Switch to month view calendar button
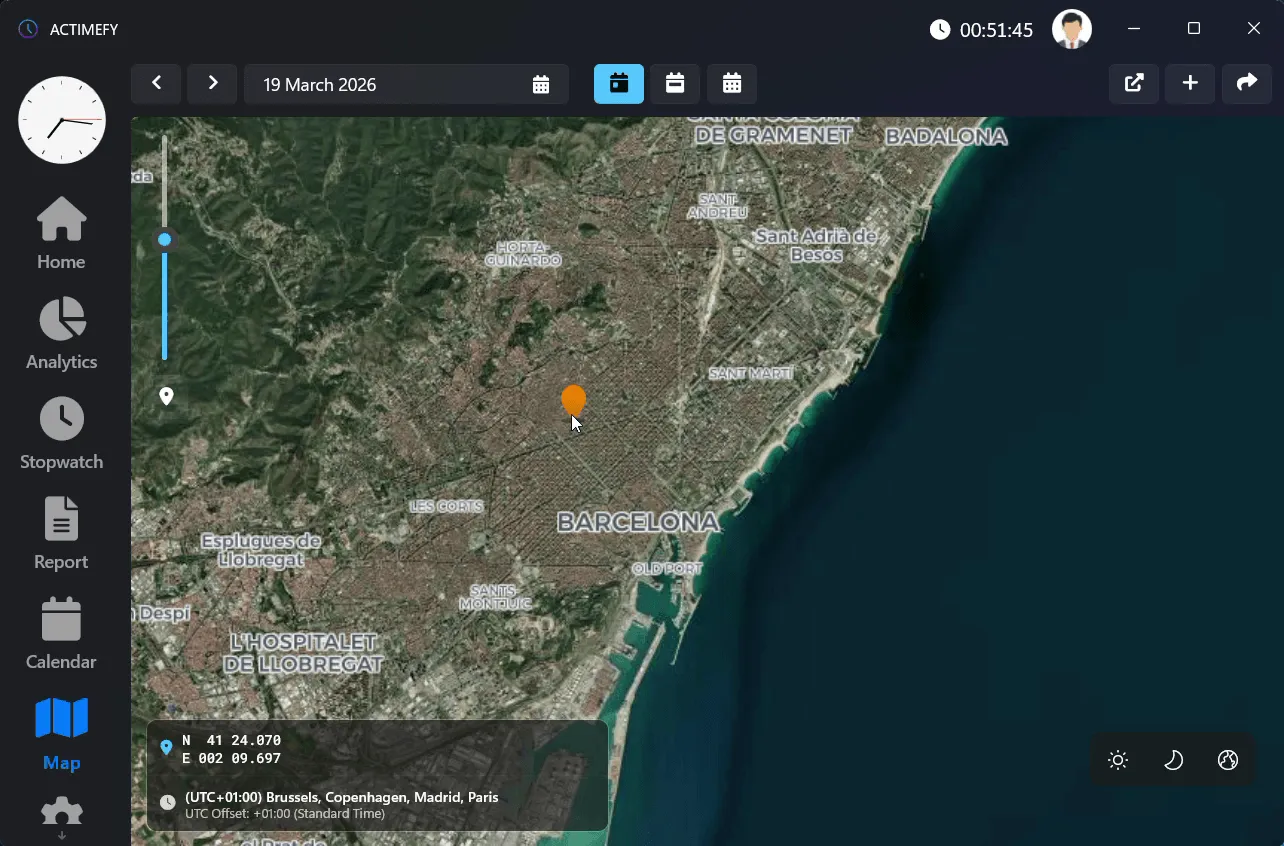The image size is (1284, 846). [732, 84]
